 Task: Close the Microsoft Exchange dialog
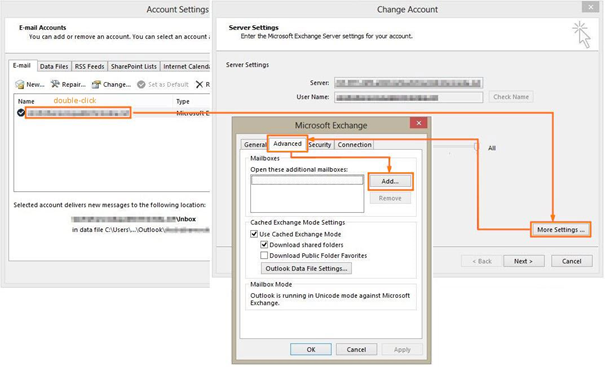point(419,123)
